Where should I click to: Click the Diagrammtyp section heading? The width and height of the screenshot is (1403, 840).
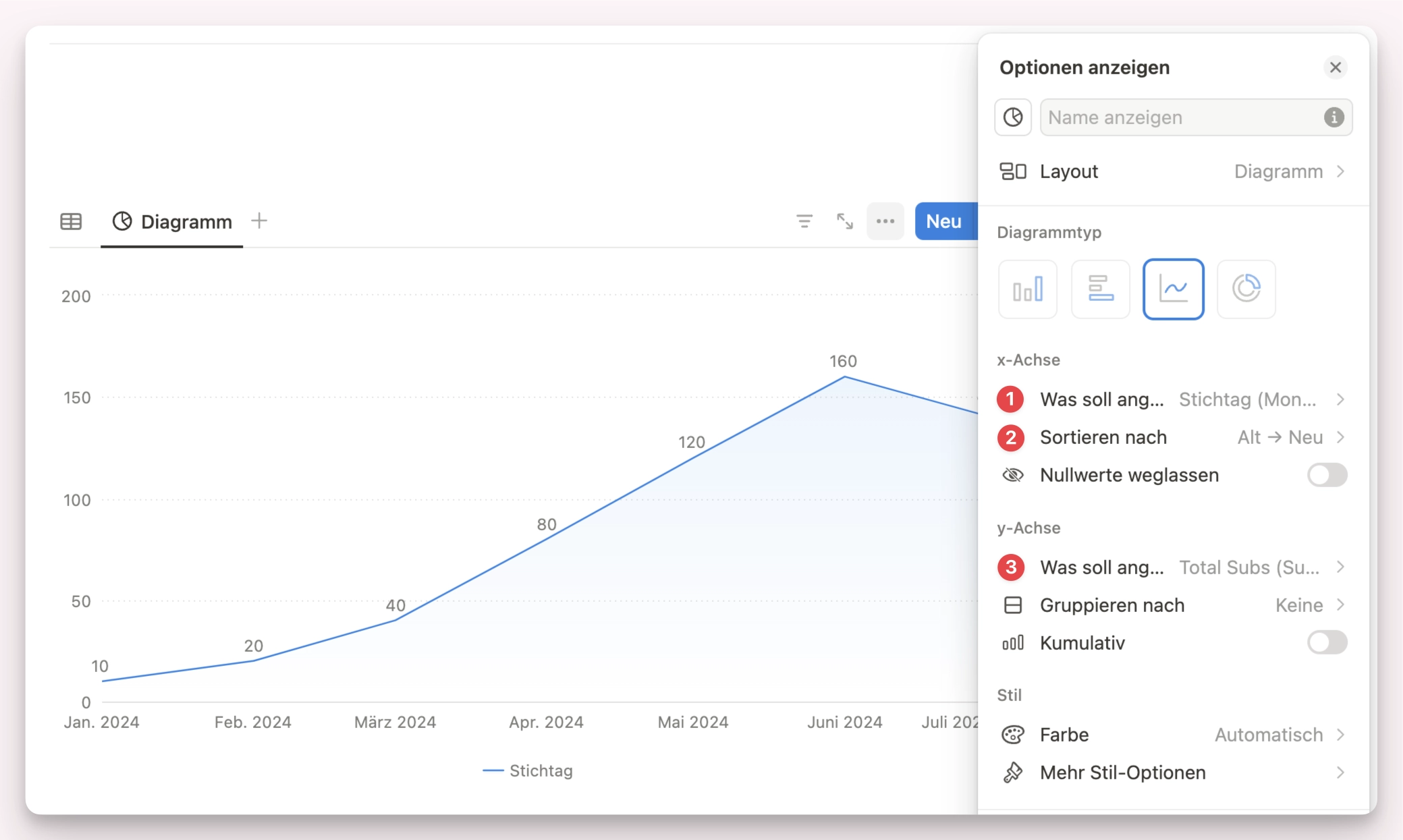1049,232
